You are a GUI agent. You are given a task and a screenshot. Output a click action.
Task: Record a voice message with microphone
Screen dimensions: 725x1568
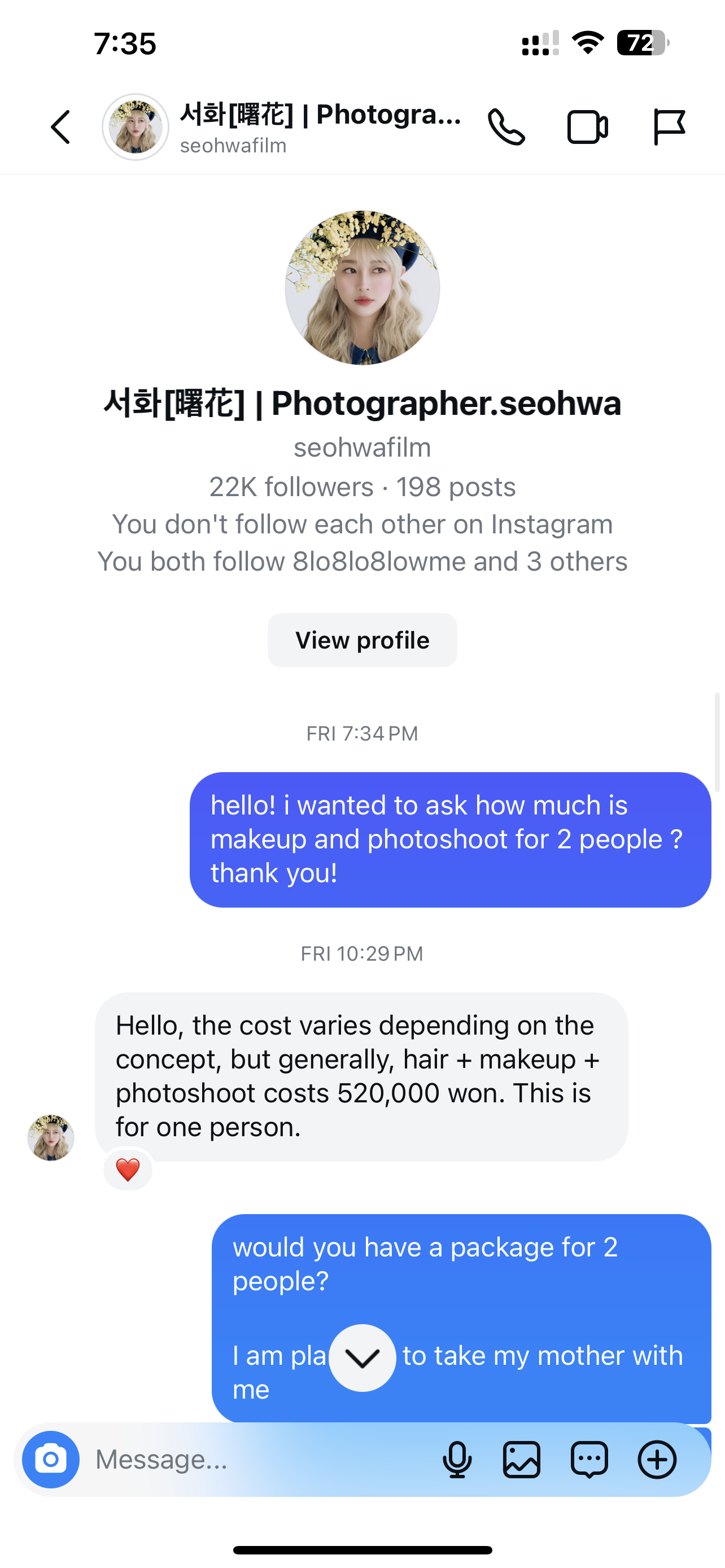pyautogui.click(x=457, y=1459)
